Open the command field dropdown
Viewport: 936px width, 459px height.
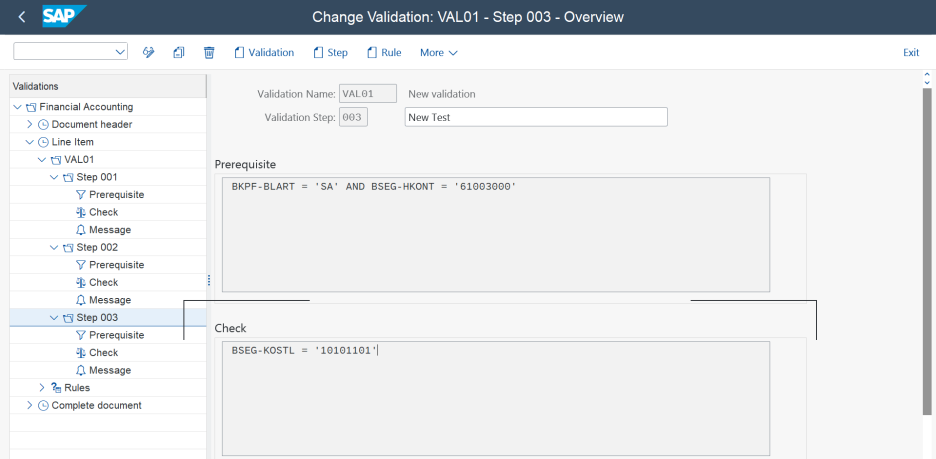[x=119, y=53]
